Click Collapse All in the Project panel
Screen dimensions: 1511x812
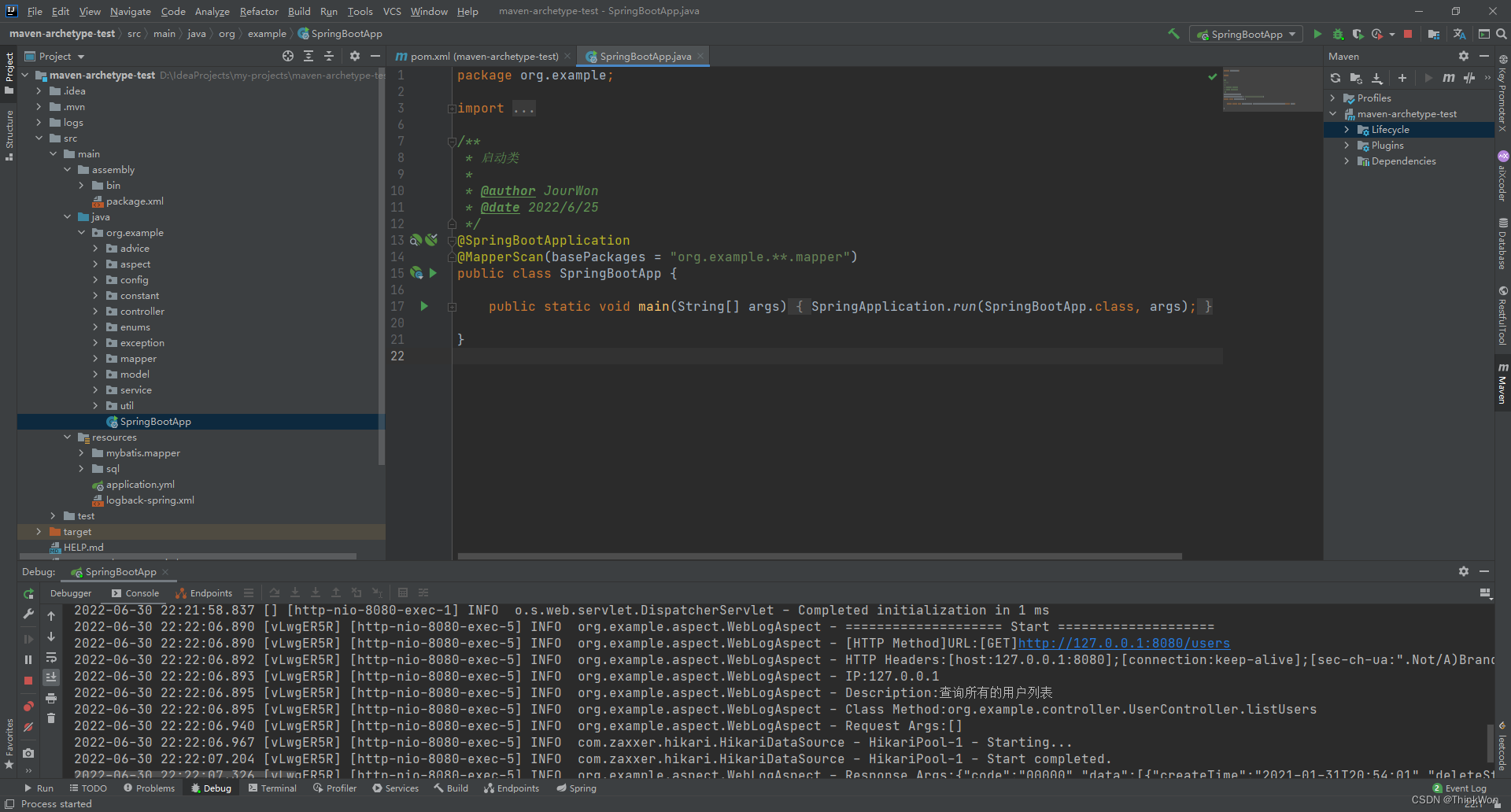point(329,56)
